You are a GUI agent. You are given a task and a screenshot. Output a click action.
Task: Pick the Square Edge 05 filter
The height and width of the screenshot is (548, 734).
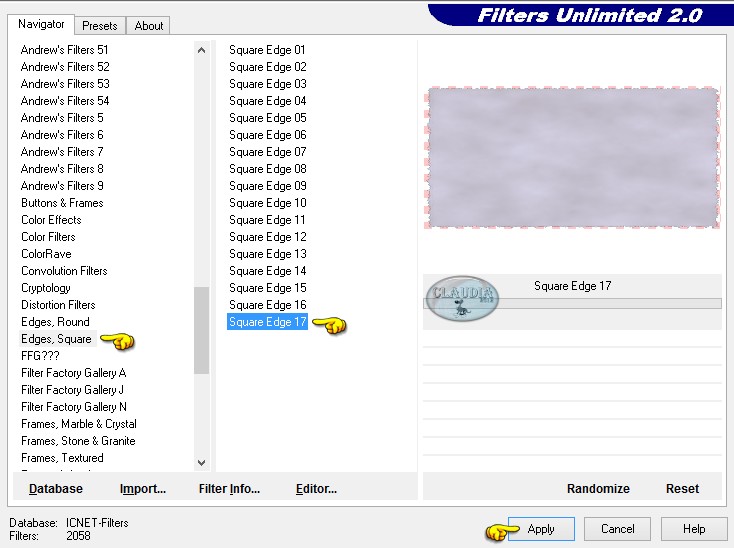(268, 118)
